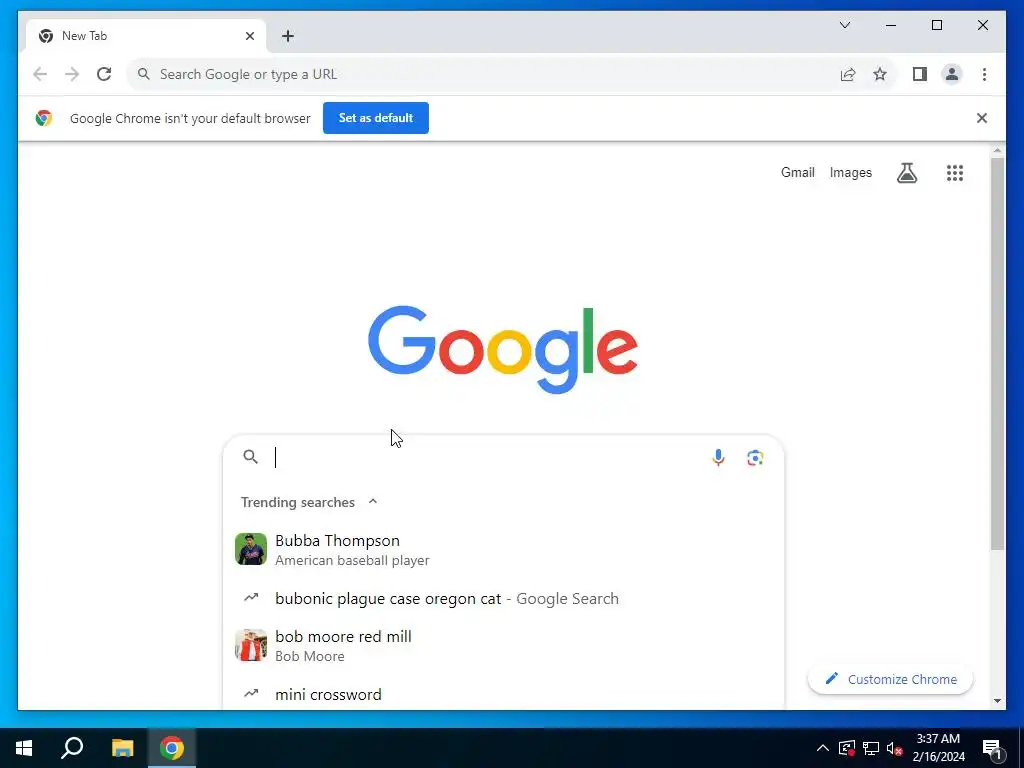Show hidden system tray icons
The height and width of the screenshot is (768, 1024).
(x=823, y=748)
